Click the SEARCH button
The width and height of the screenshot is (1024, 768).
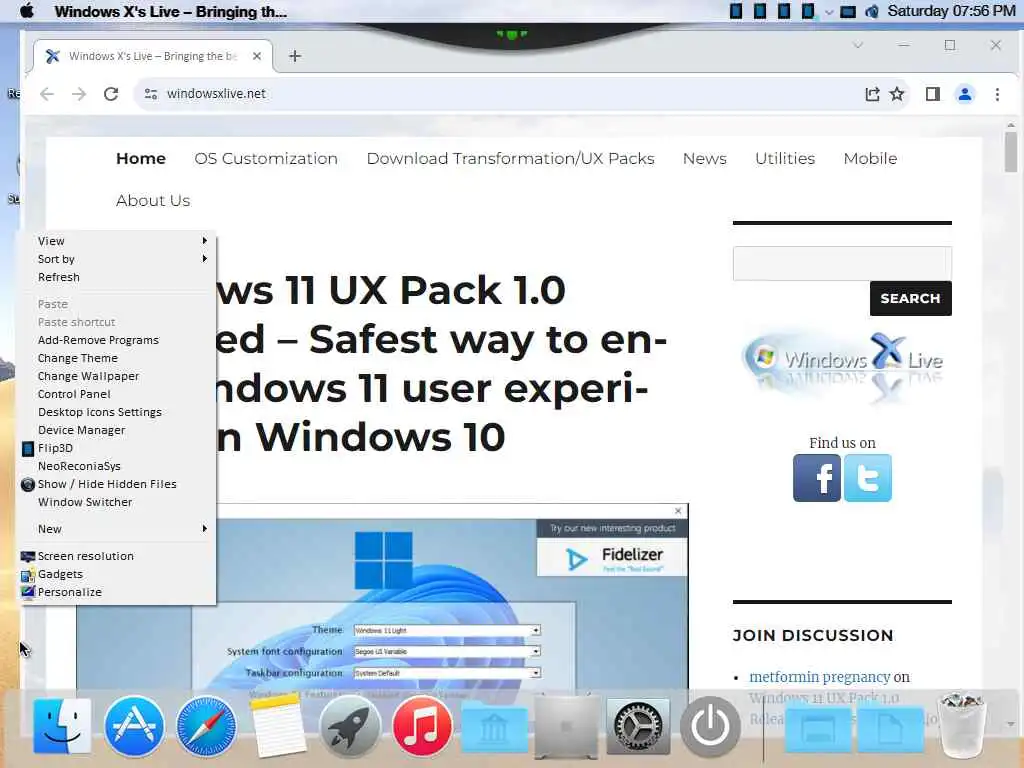tap(910, 298)
